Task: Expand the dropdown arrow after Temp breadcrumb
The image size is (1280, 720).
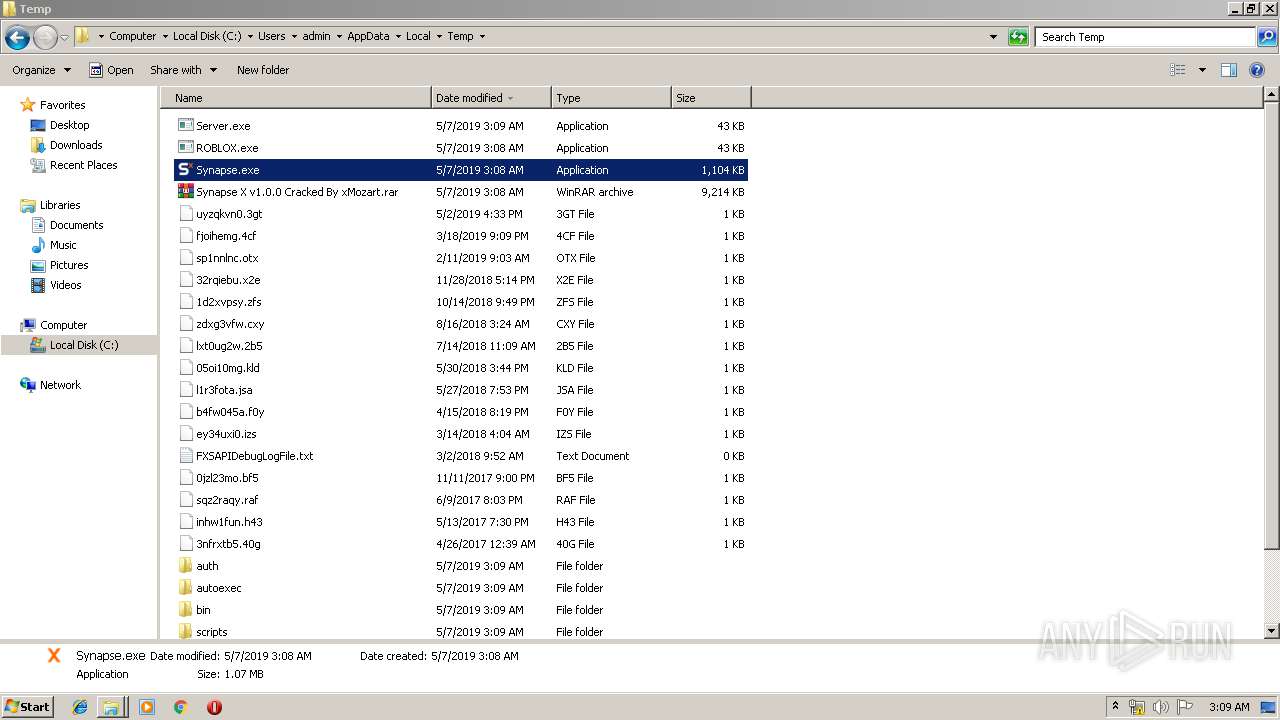Action: (x=482, y=36)
